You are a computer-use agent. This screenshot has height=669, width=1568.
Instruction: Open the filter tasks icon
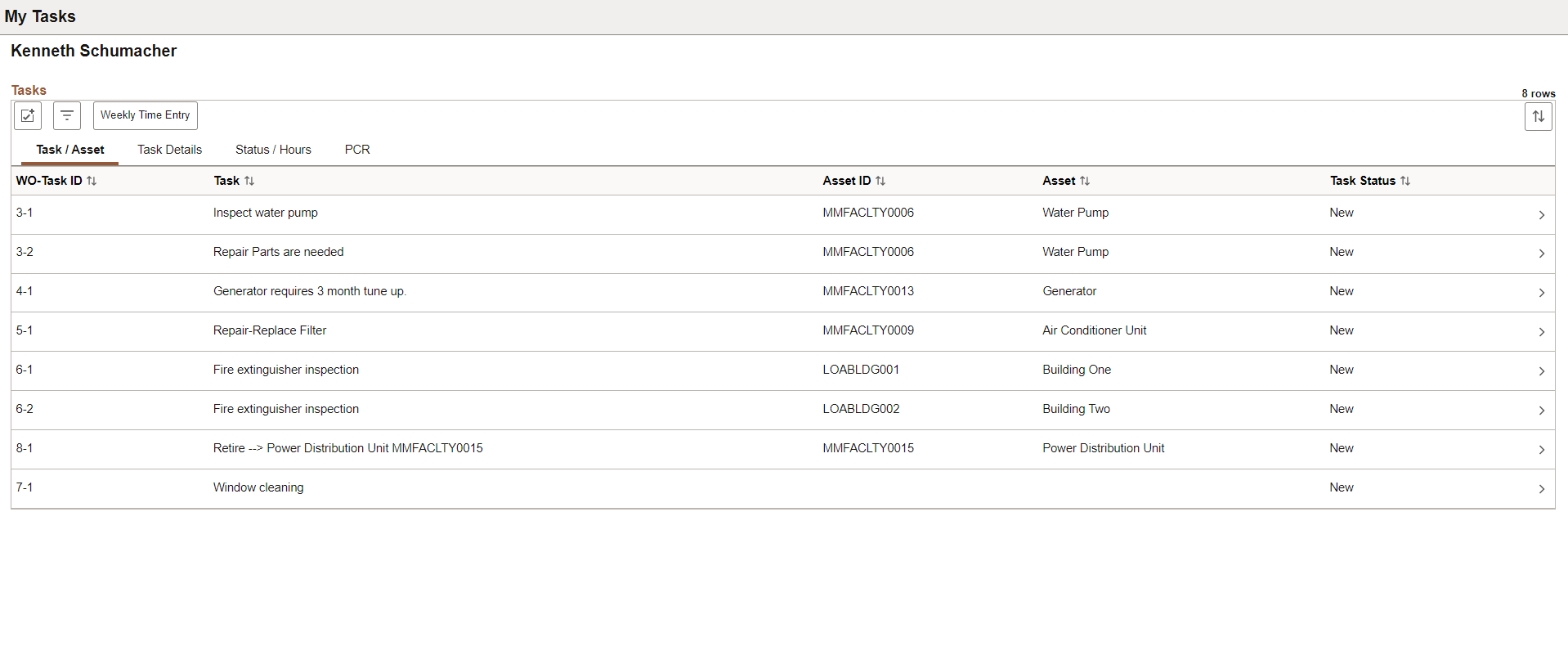pyautogui.click(x=67, y=115)
